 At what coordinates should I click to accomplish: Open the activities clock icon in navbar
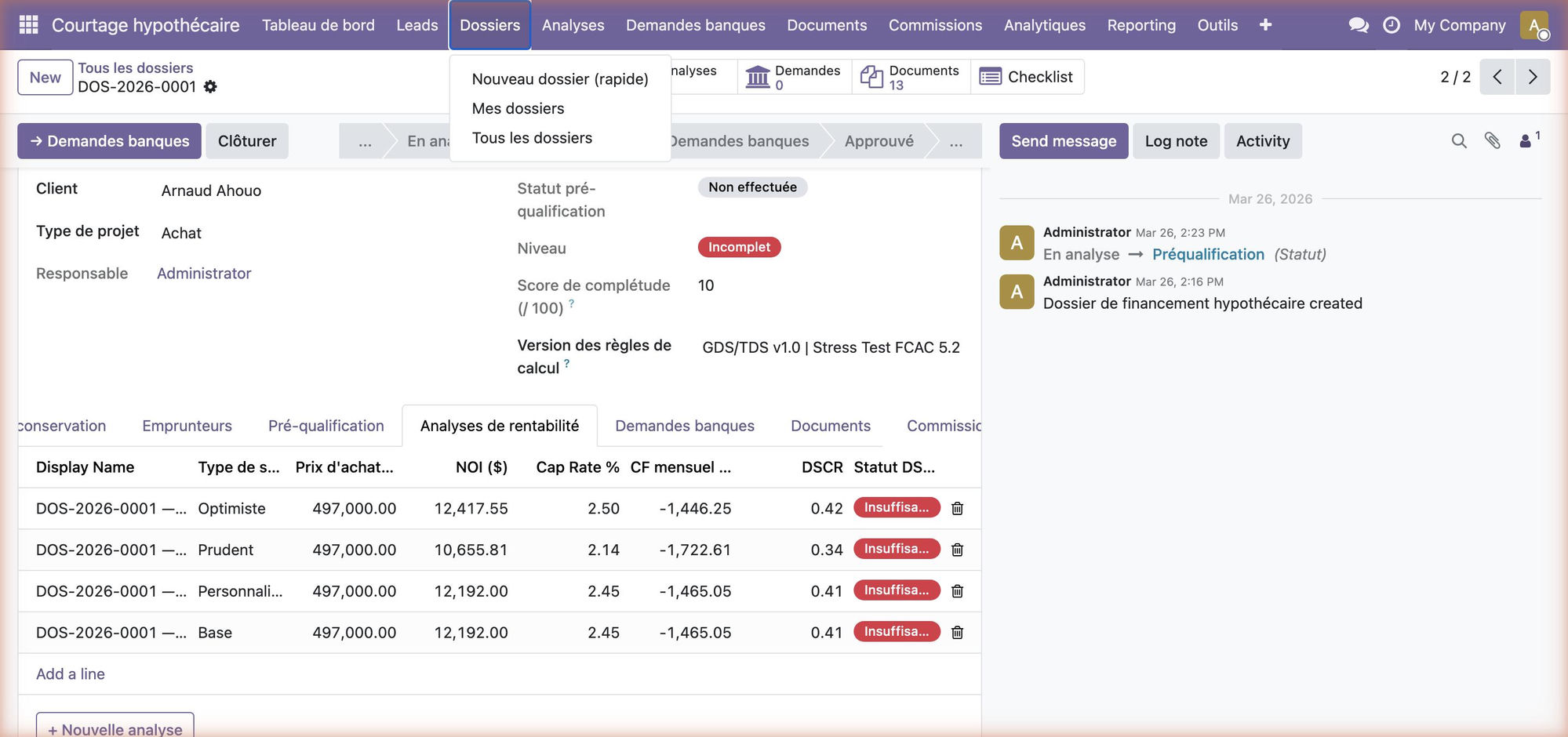(1391, 25)
